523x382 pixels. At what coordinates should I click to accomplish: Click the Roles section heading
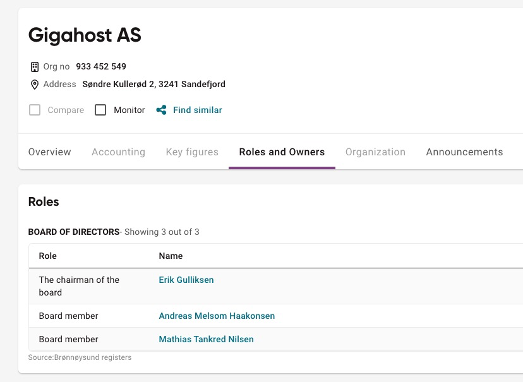(44, 202)
